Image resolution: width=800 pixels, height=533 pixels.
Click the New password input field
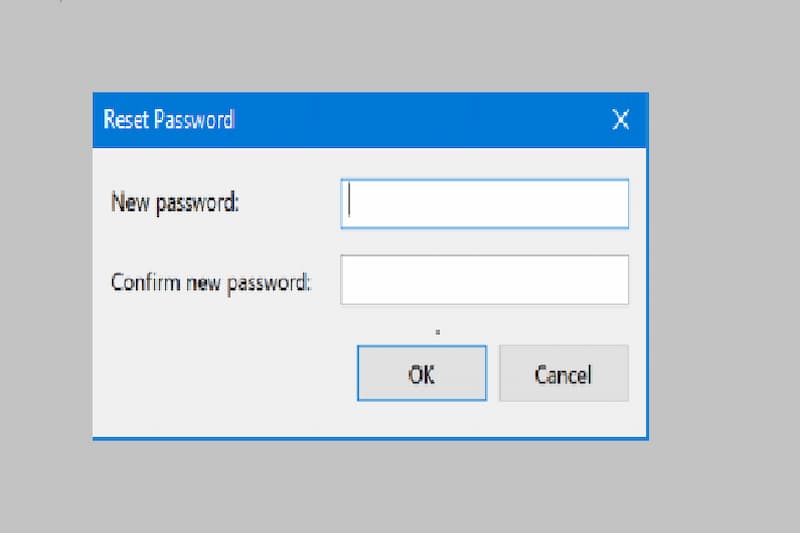485,204
